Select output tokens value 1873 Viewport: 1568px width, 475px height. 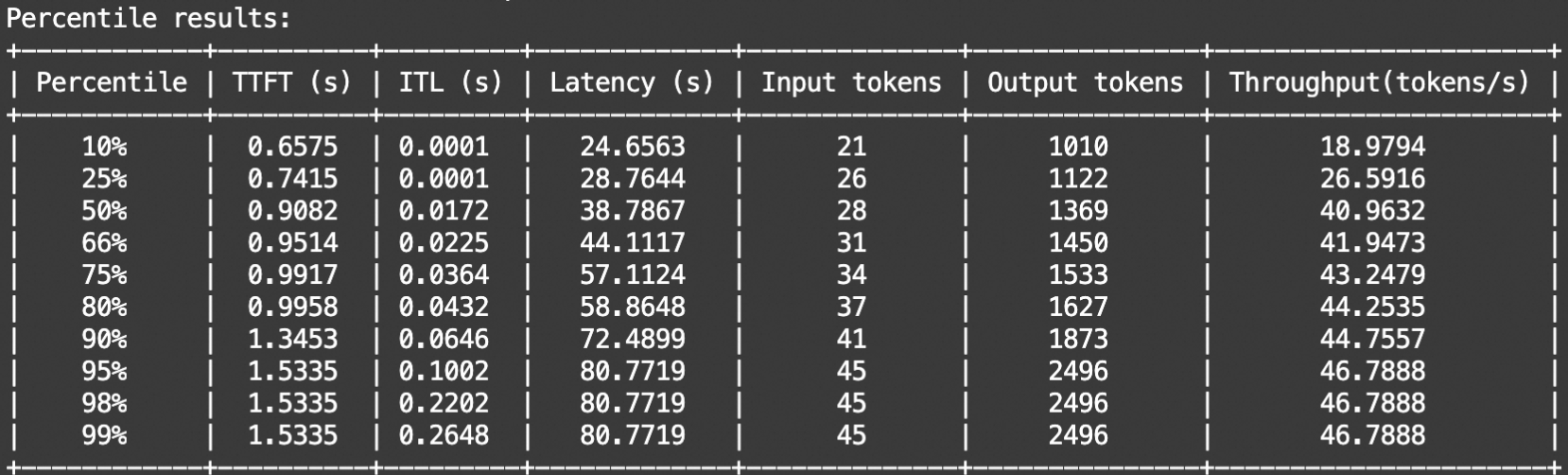1078,339
